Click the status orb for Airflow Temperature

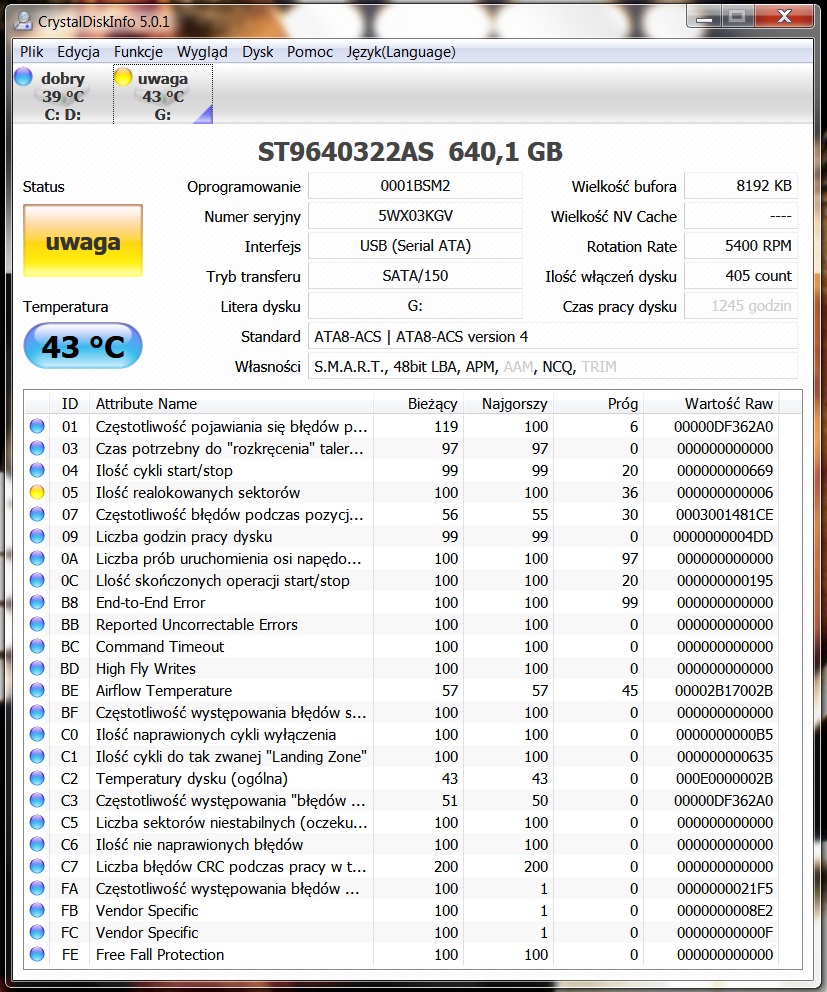click(x=37, y=690)
